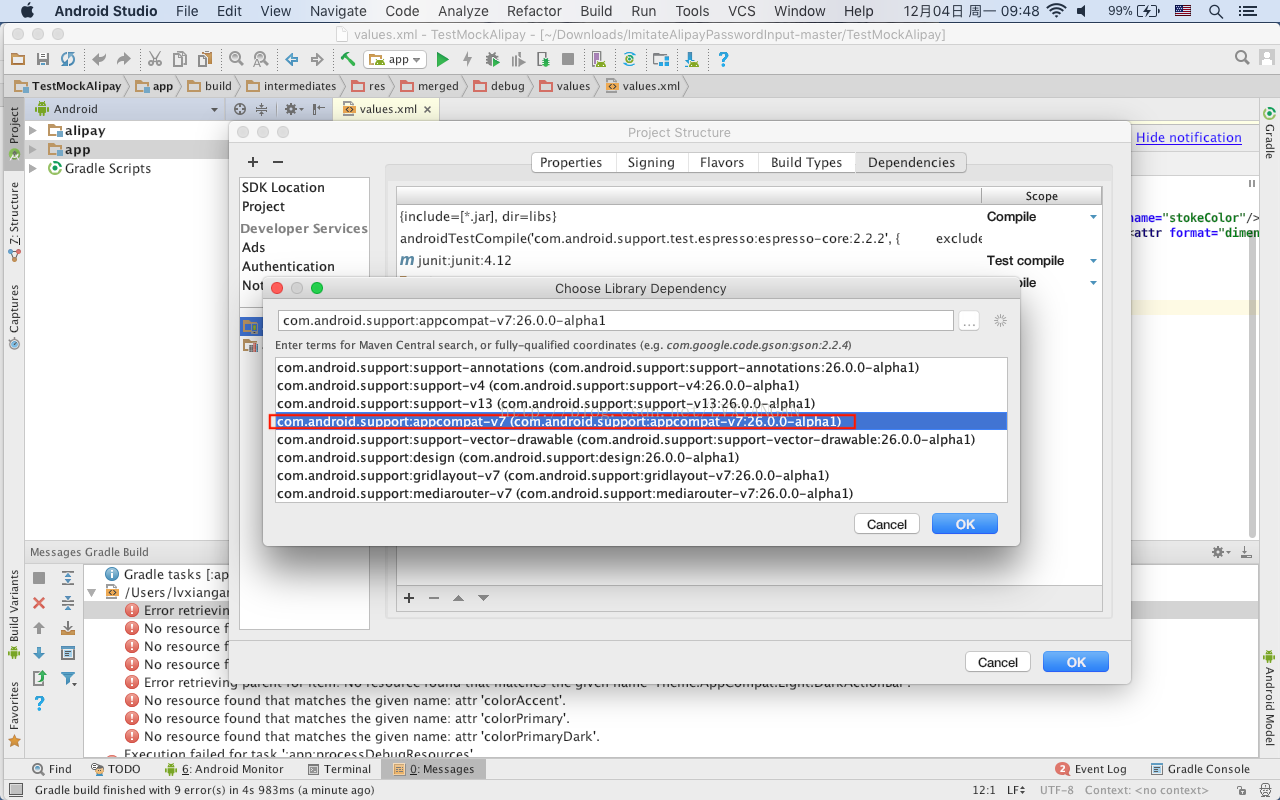Click OK in Choose Library Dependency dialog
The width and height of the screenshot is (1280, 800).
coord(965,524)
